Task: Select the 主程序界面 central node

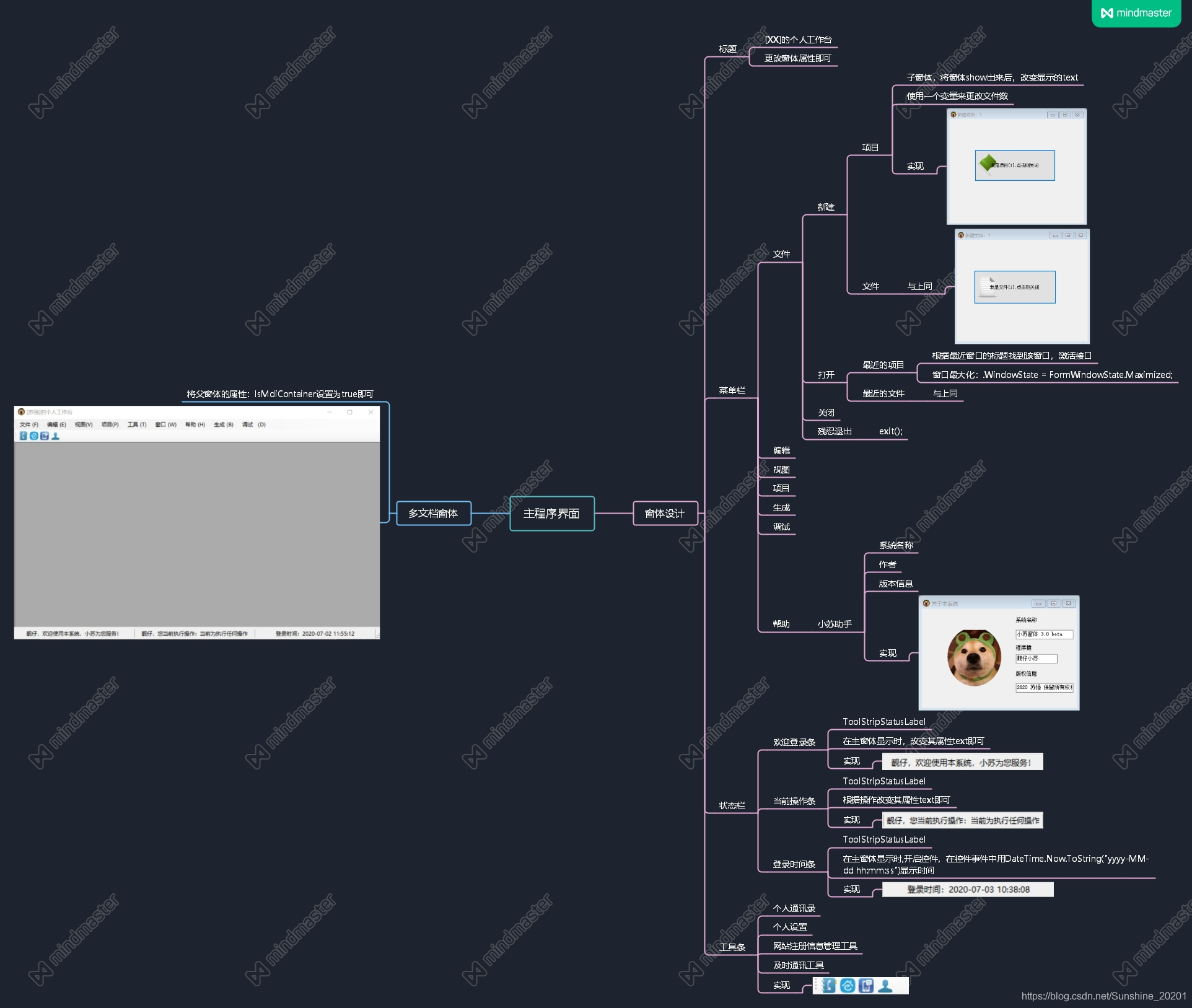Action: (x=551, y=514)
